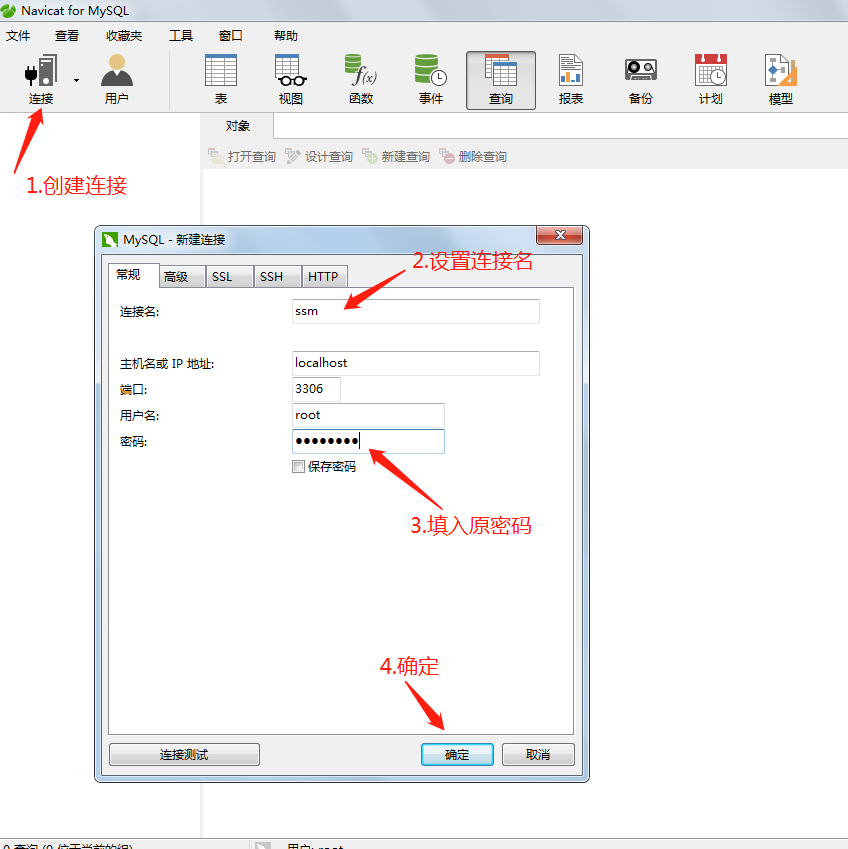
Task: Click the 连接 connection toolbar icon
Action: 41,79
